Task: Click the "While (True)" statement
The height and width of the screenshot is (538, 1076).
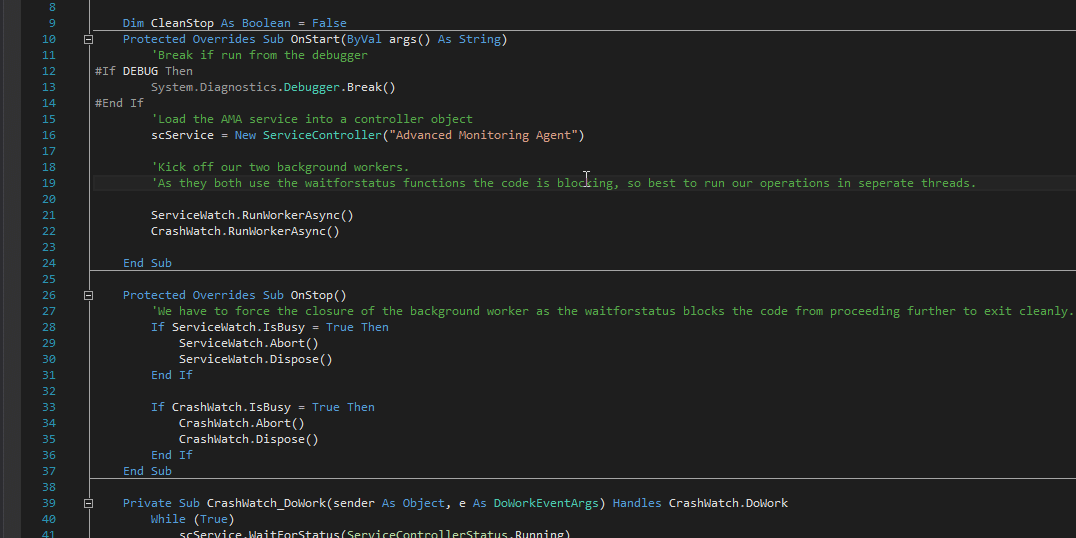Action: pyautogui.click(x=192, y=519)
